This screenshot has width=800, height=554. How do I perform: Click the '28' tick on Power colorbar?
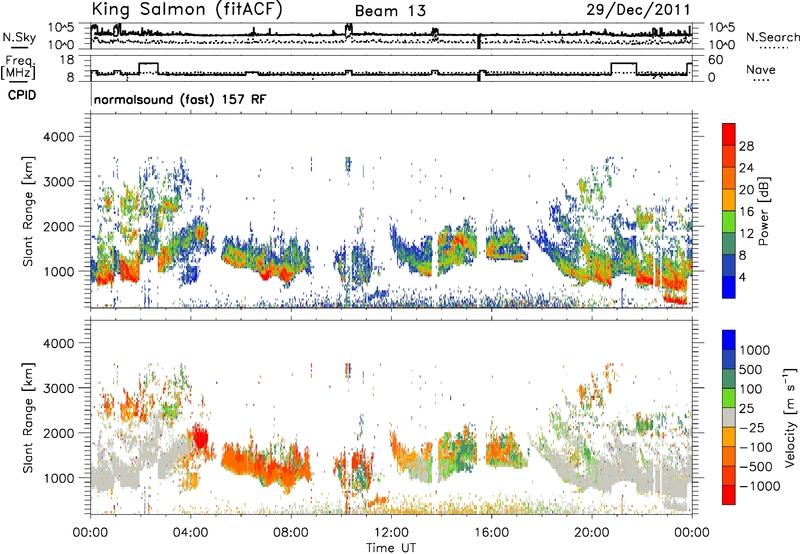point(746,146)
